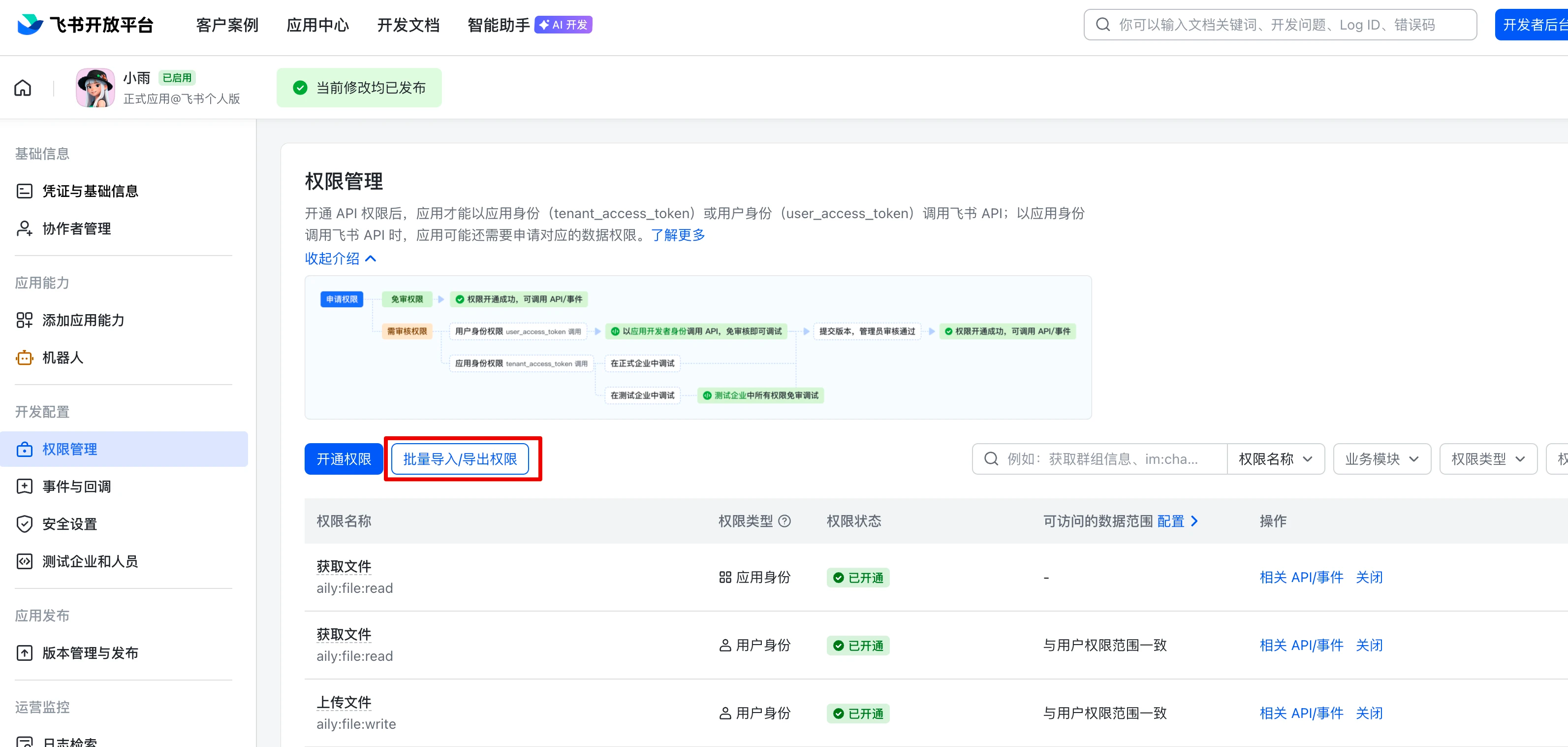Click the 小雨 app avatar thumbnail
1568x747 pixels.
(x=95, y=88)
